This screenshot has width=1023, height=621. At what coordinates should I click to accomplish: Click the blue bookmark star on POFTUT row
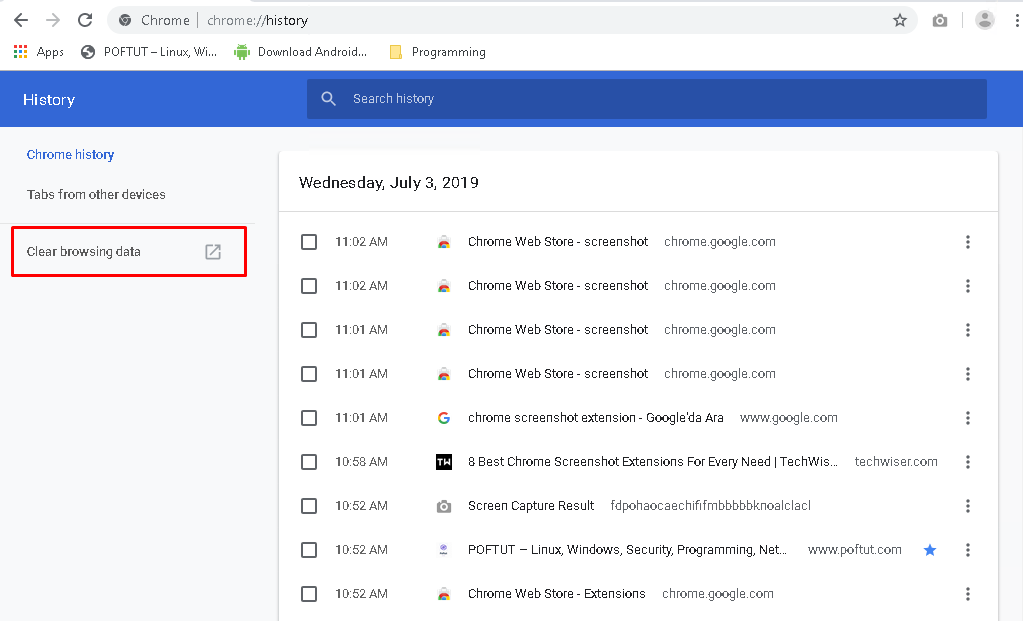pyautogui.click(x=930, y=550)
